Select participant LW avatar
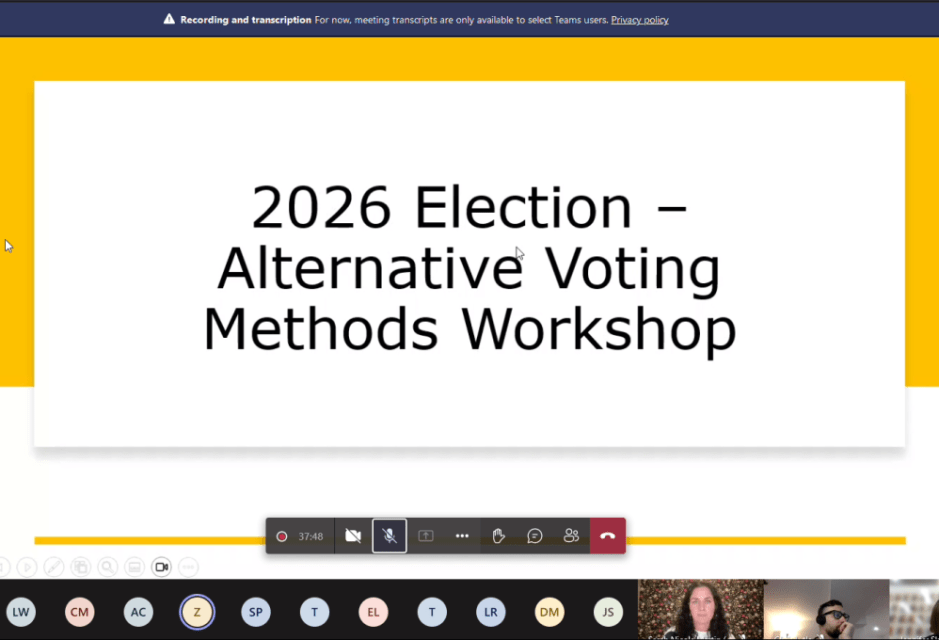The height and width of the screenshot is (640, 939). click(21, 611)
